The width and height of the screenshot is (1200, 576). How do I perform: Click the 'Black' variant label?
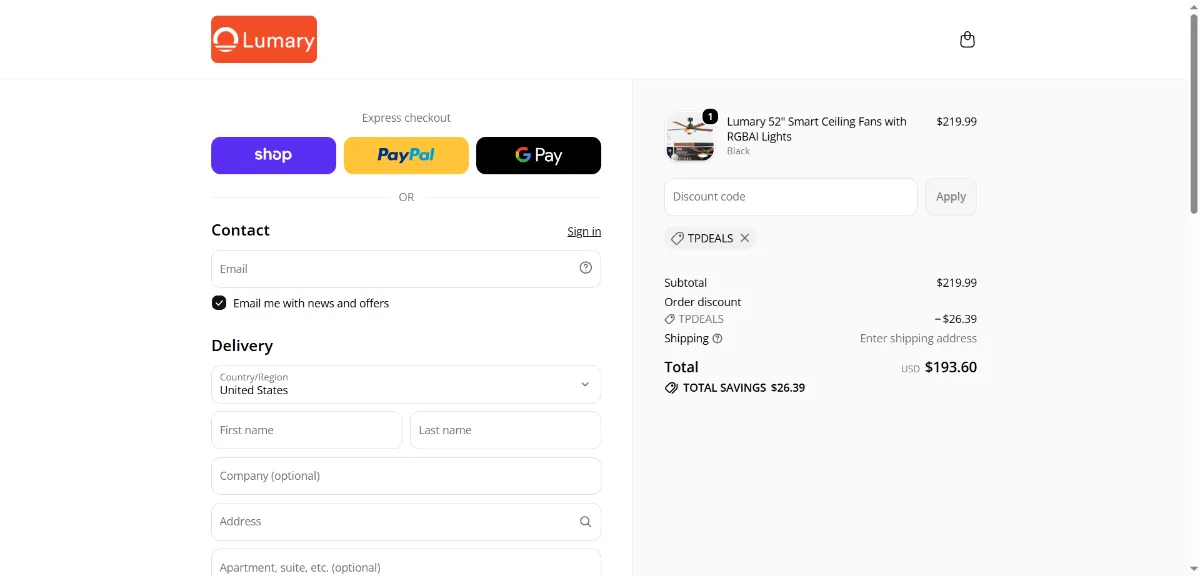(738, 151)
